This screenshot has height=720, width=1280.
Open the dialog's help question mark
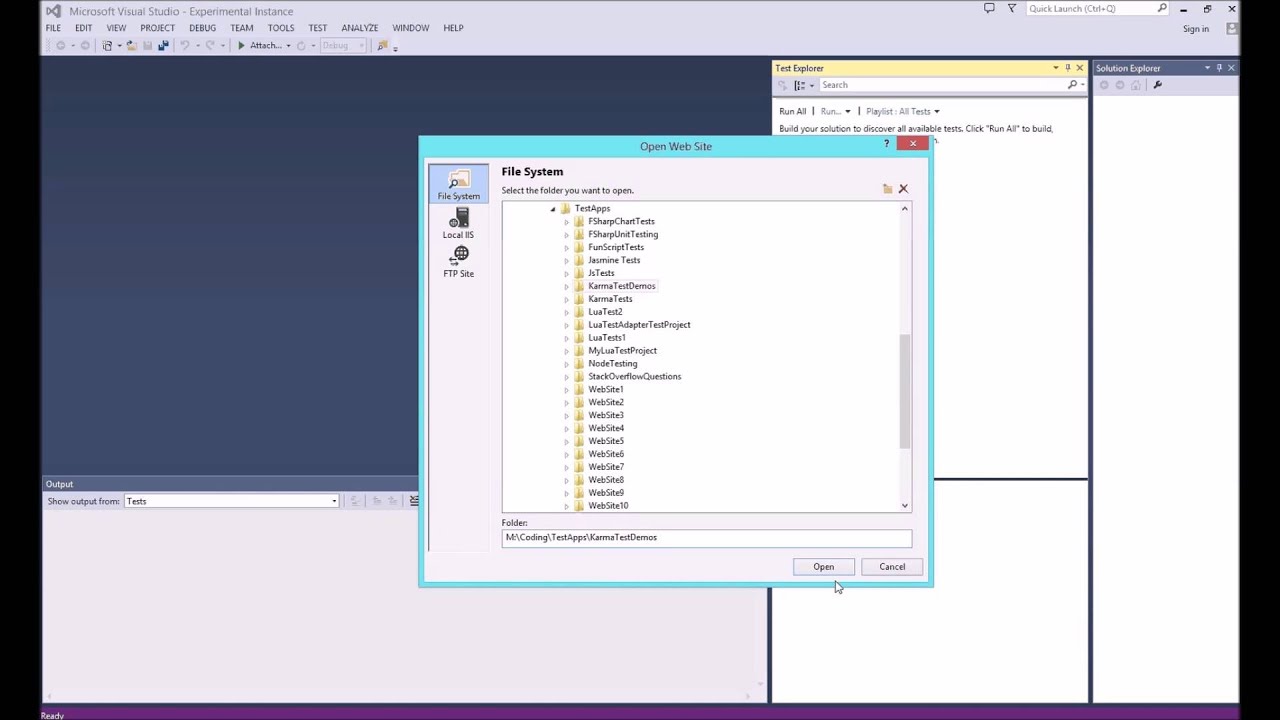pyautogui.click(x=886, y=145)
